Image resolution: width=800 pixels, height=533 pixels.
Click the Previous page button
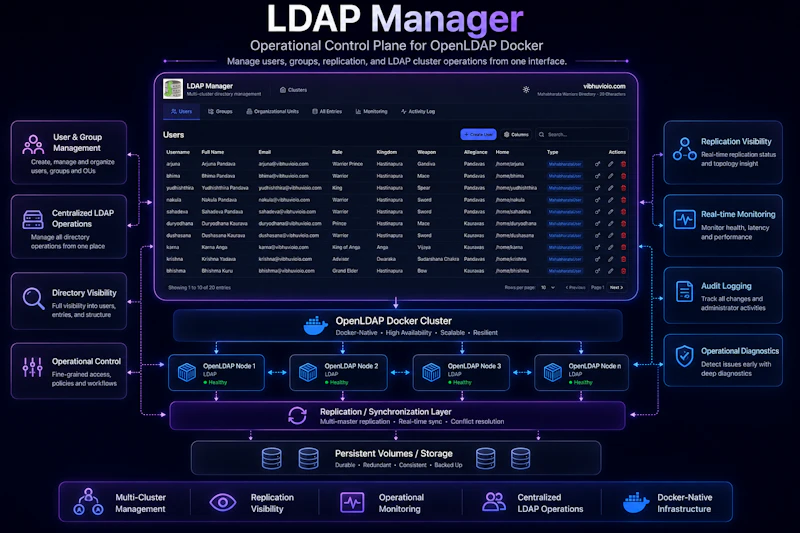click(576, 288)
